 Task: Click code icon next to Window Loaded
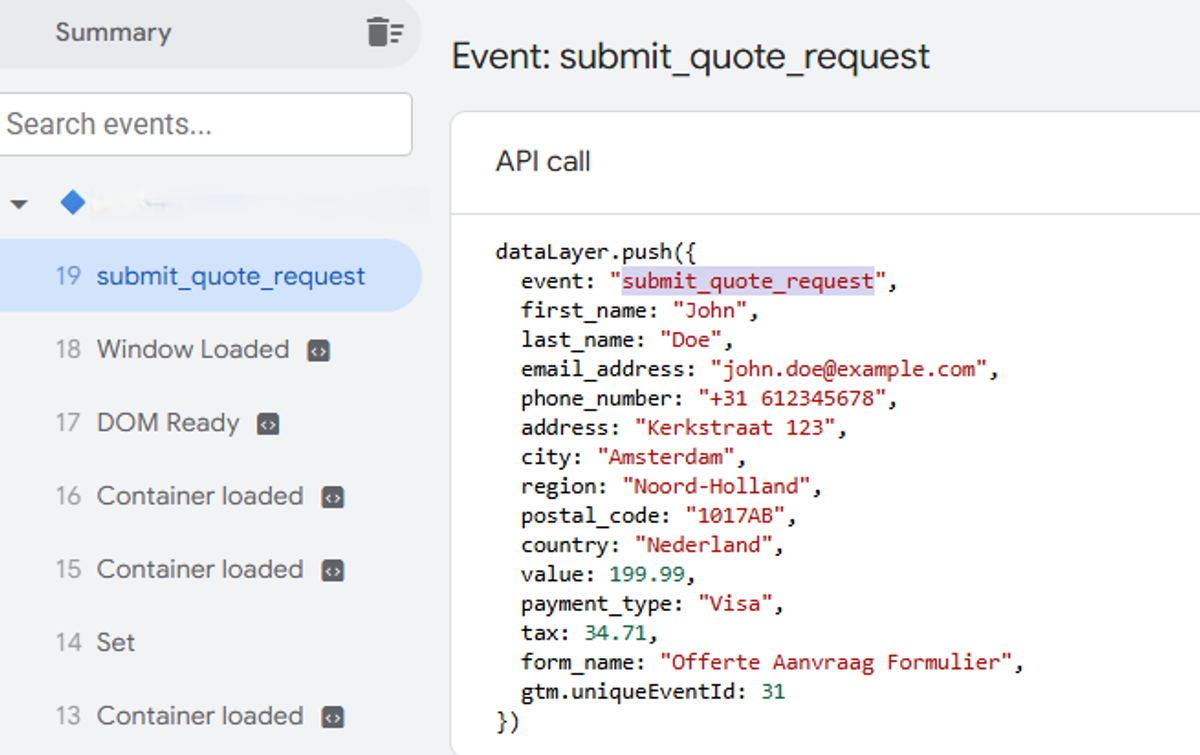(319, 351)
